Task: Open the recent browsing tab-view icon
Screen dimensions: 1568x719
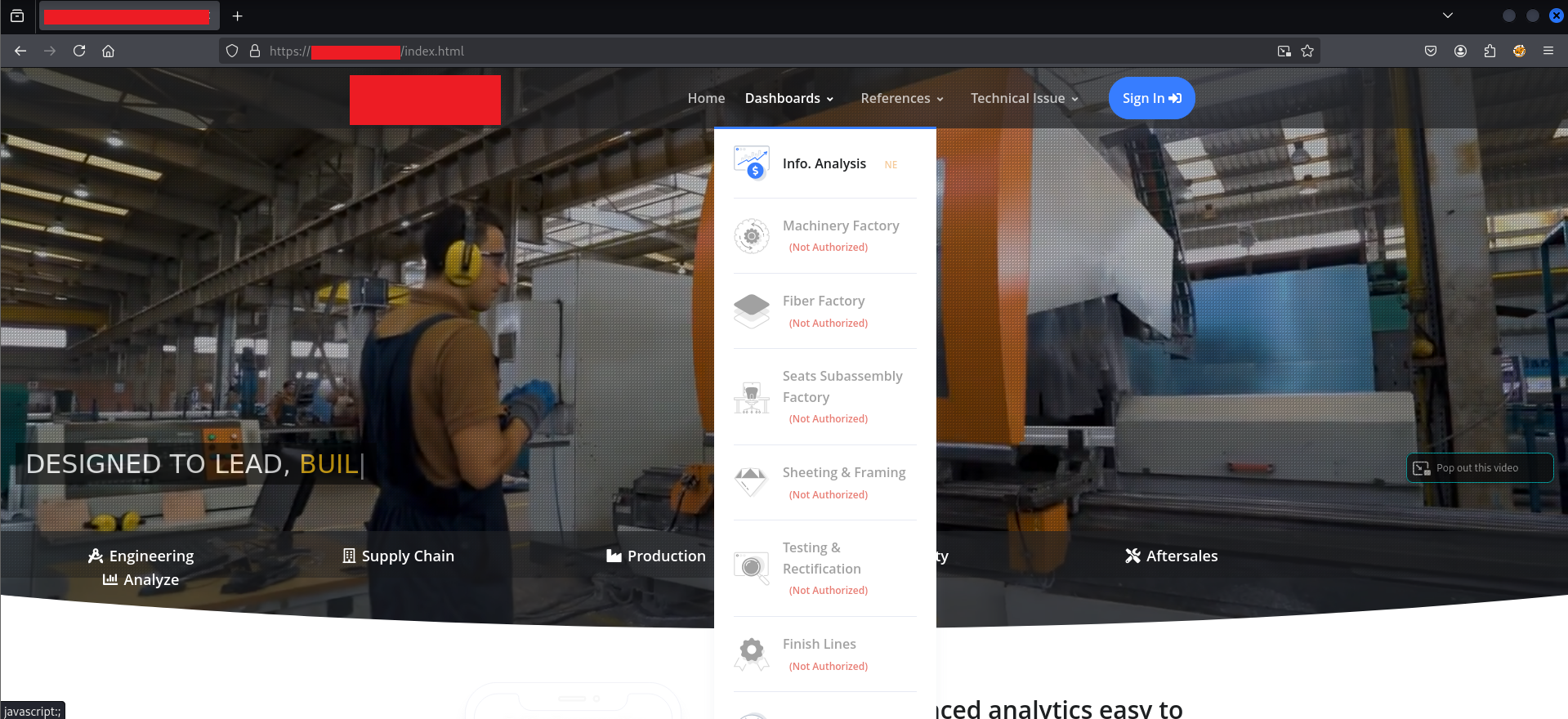Action: point(17,16)
